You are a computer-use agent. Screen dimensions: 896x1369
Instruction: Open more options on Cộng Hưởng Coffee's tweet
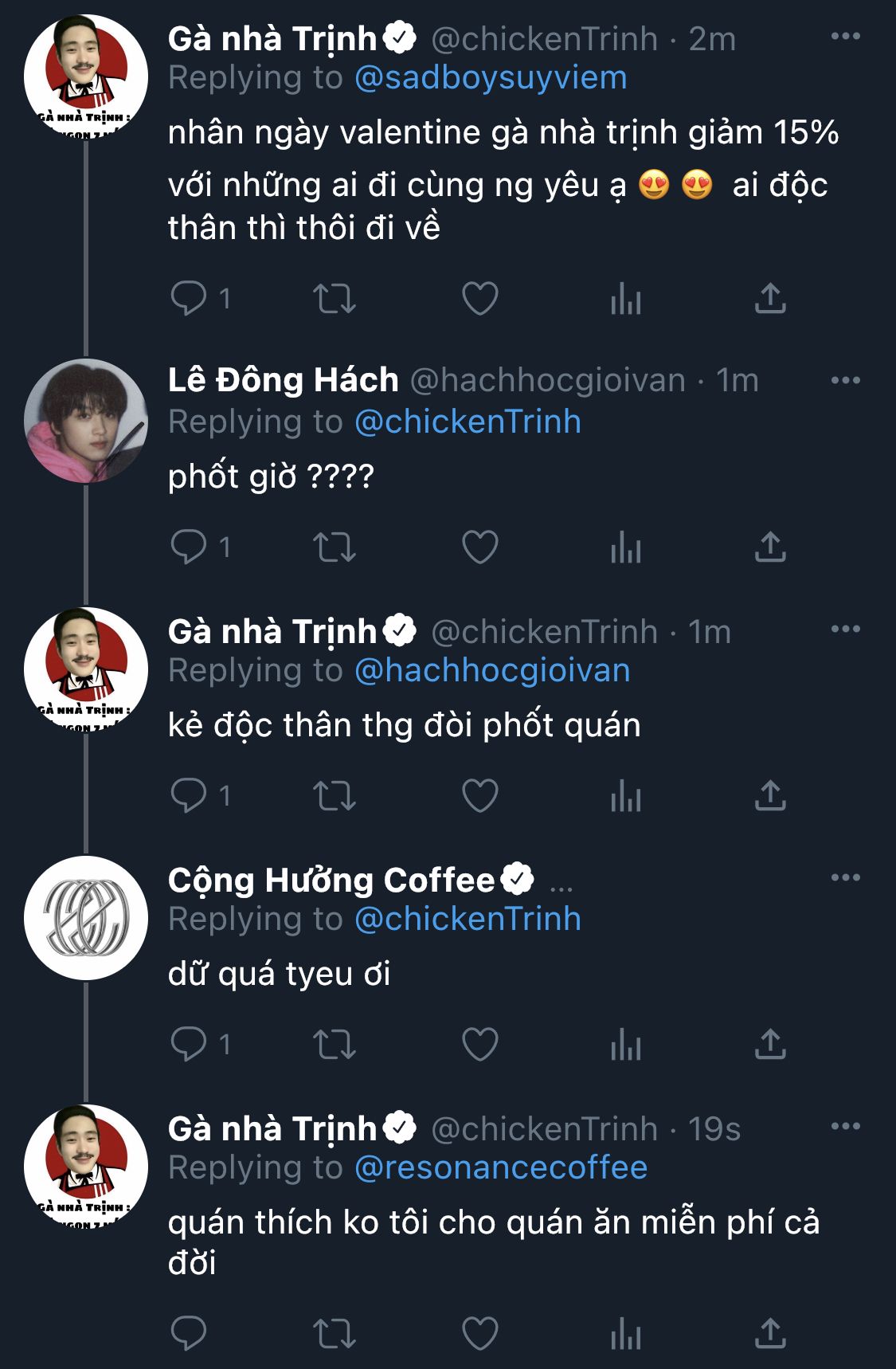(x=845, y=877)
